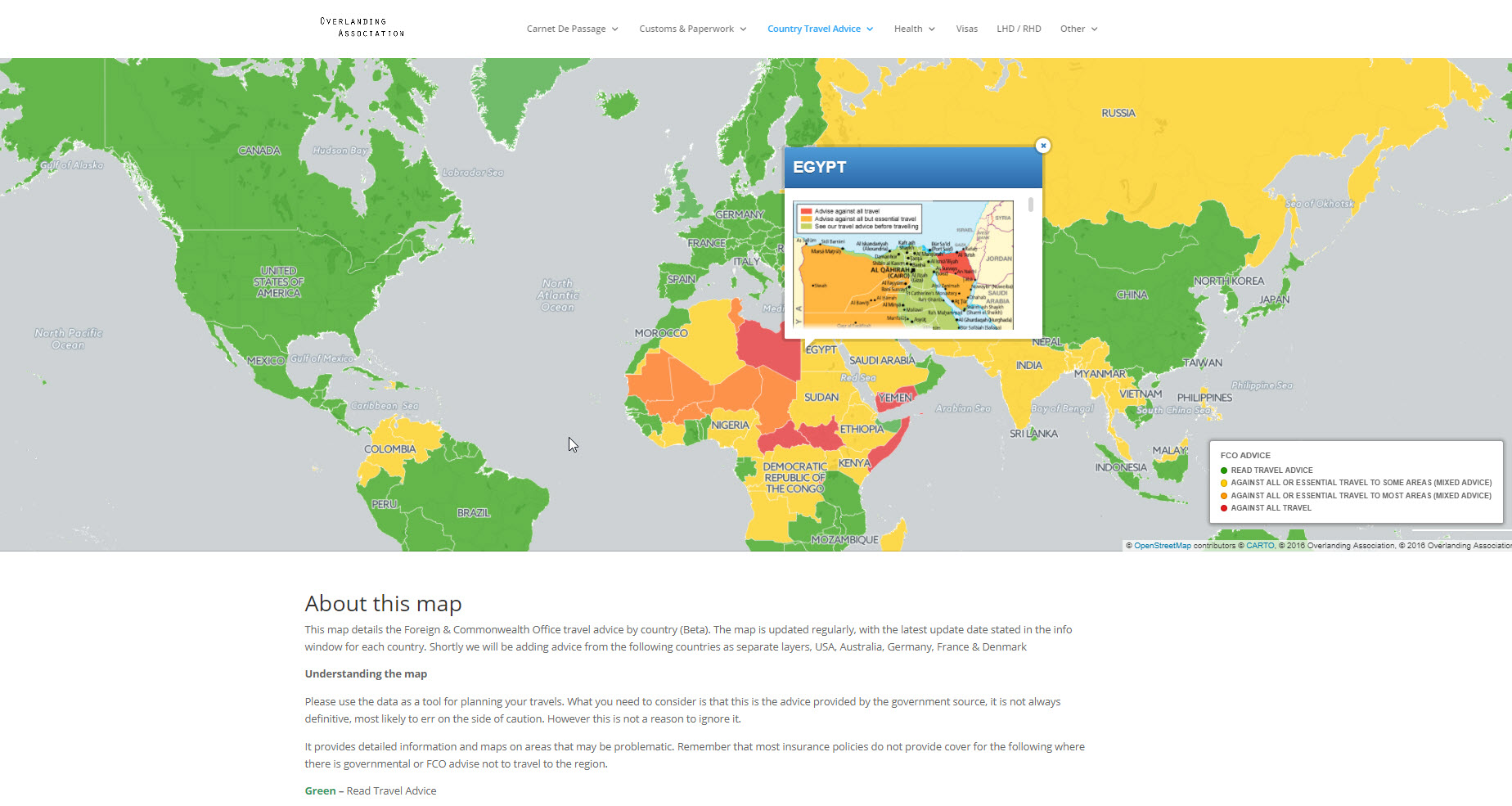The width and height of the screenshot is (1512, 806).
Task: Click the EGYPT popup title bar
Action: (x=913, y=167)
